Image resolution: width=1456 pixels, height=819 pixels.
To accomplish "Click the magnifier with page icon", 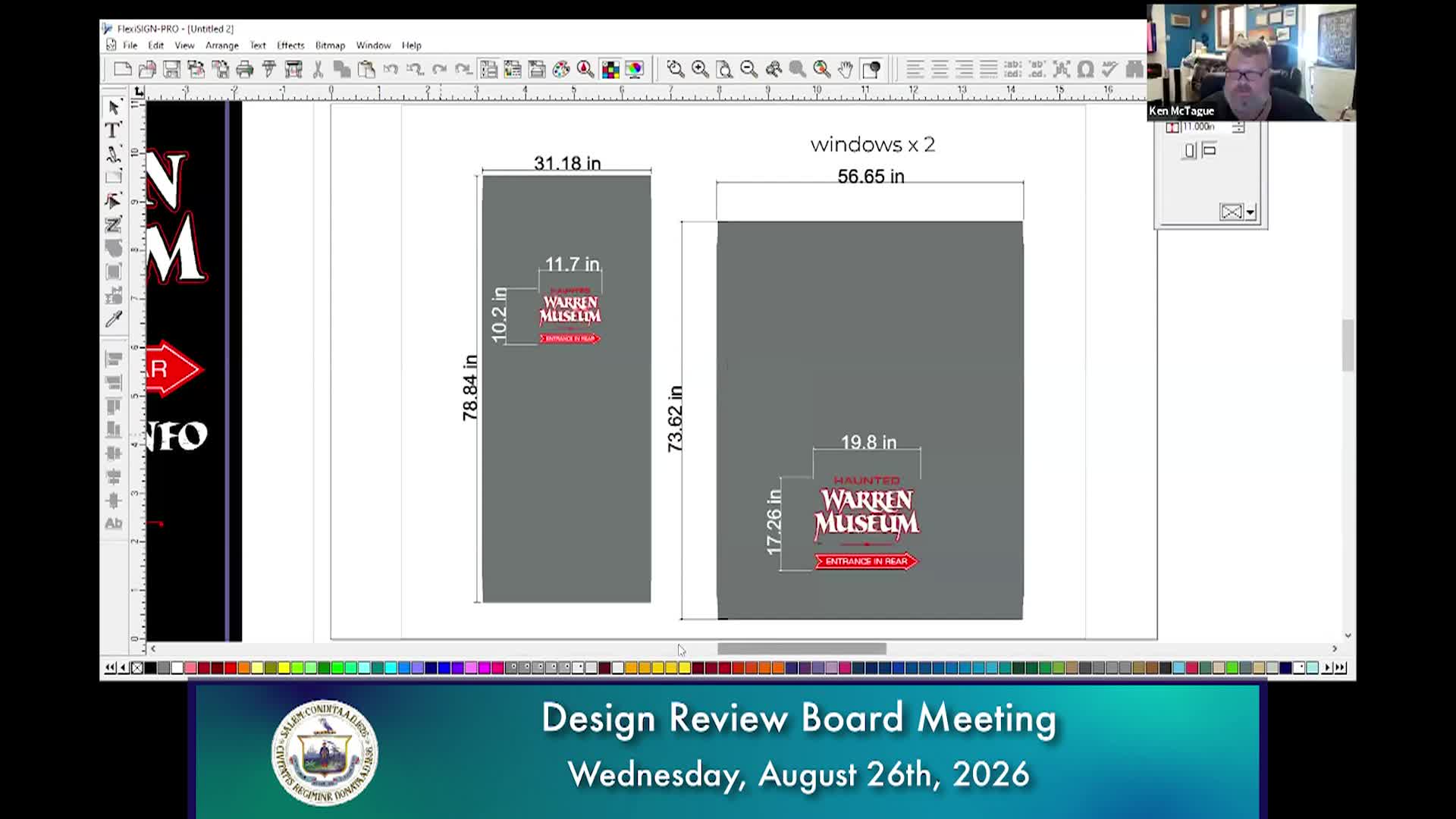I will [x=724, y=70].
